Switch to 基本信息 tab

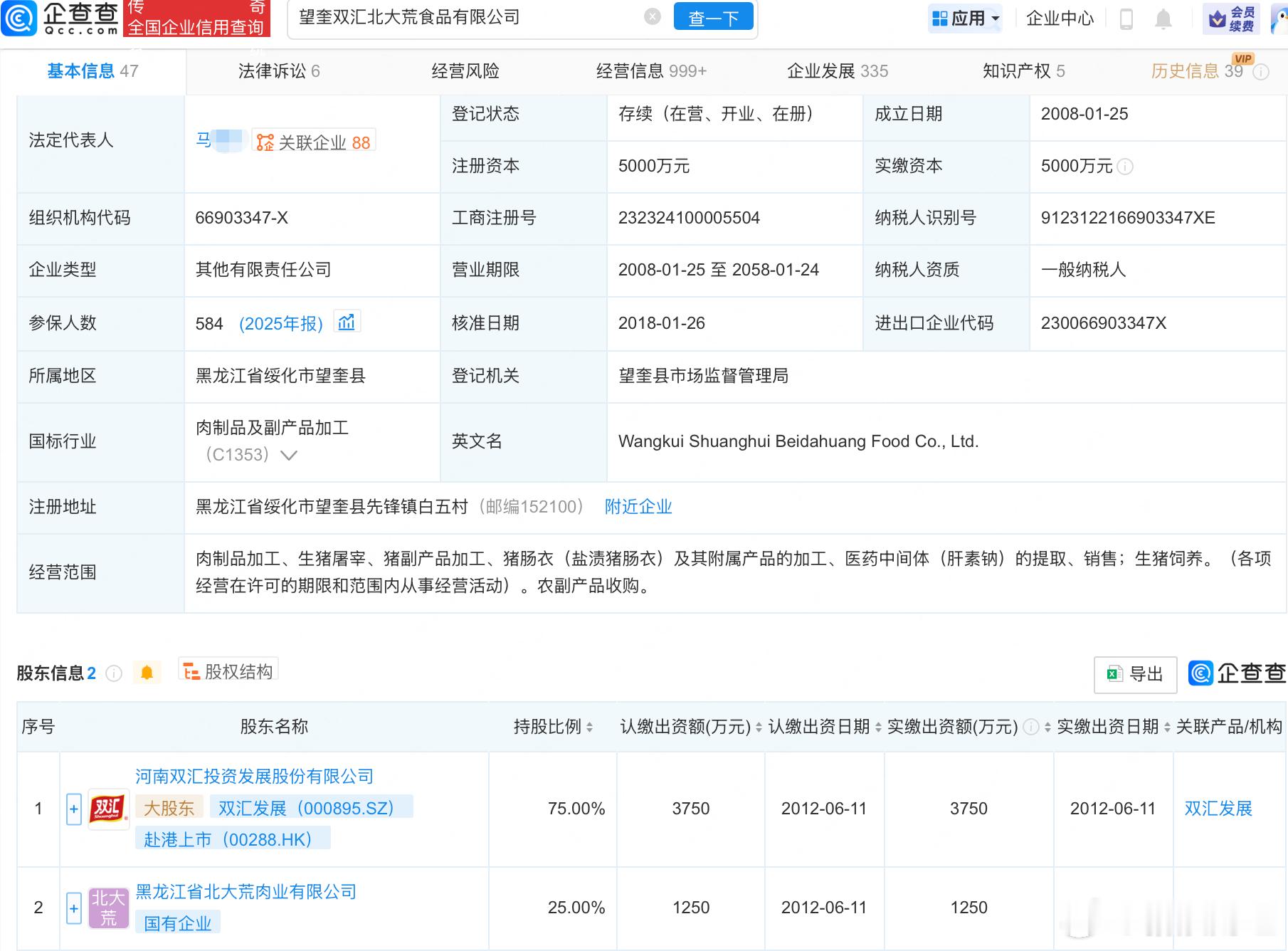[x=93, y=70]
